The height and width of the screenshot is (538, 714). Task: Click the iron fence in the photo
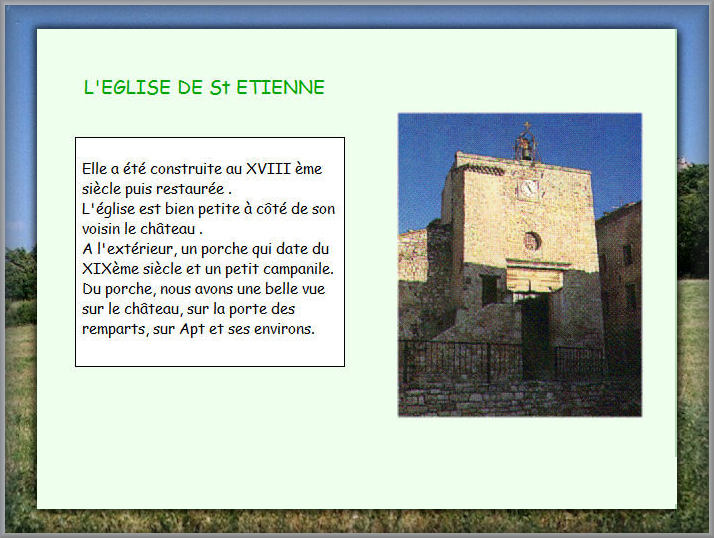pyautogui.click(x=450, y=360)
